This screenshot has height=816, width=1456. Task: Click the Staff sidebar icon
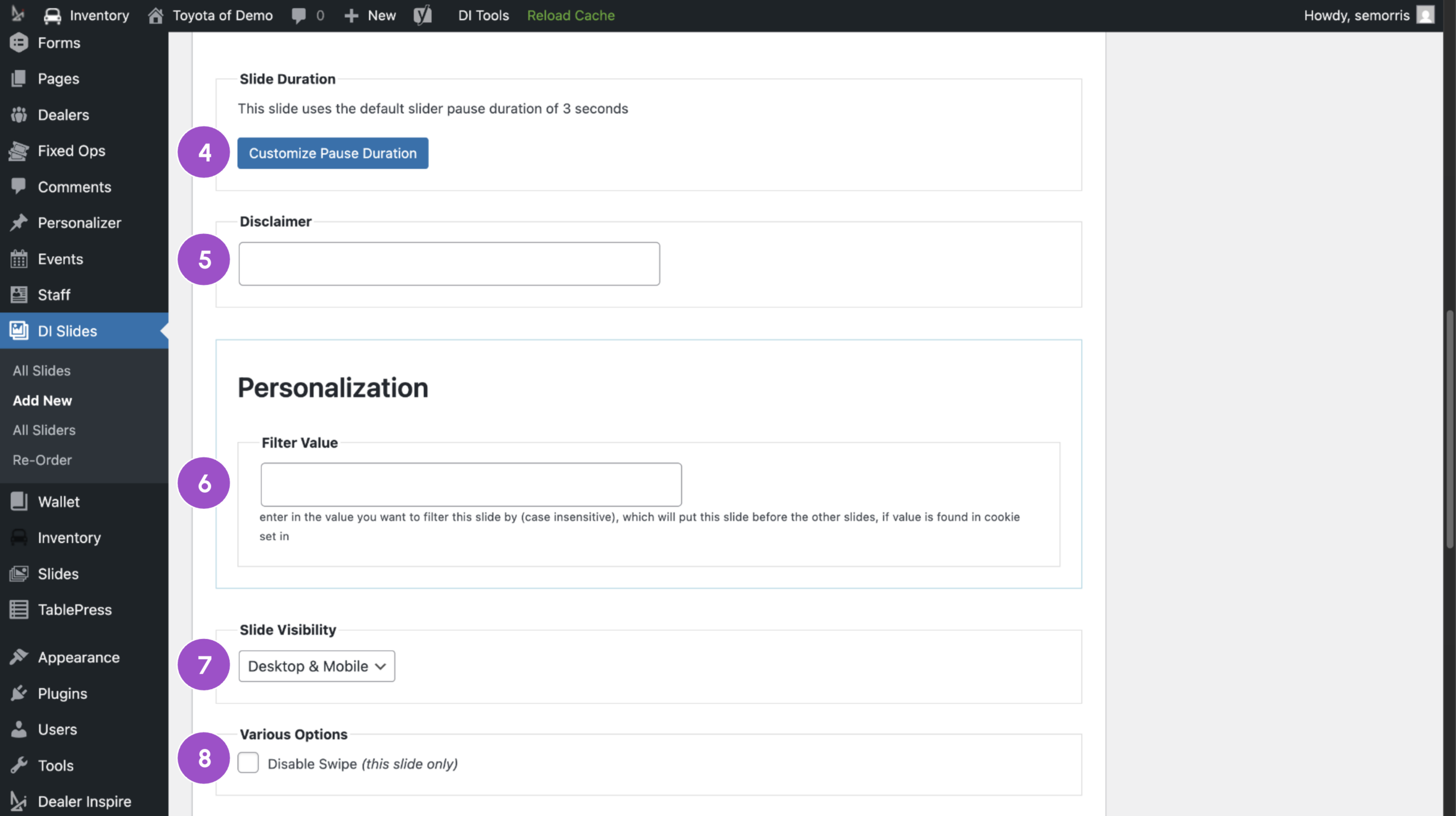[19, 295]
